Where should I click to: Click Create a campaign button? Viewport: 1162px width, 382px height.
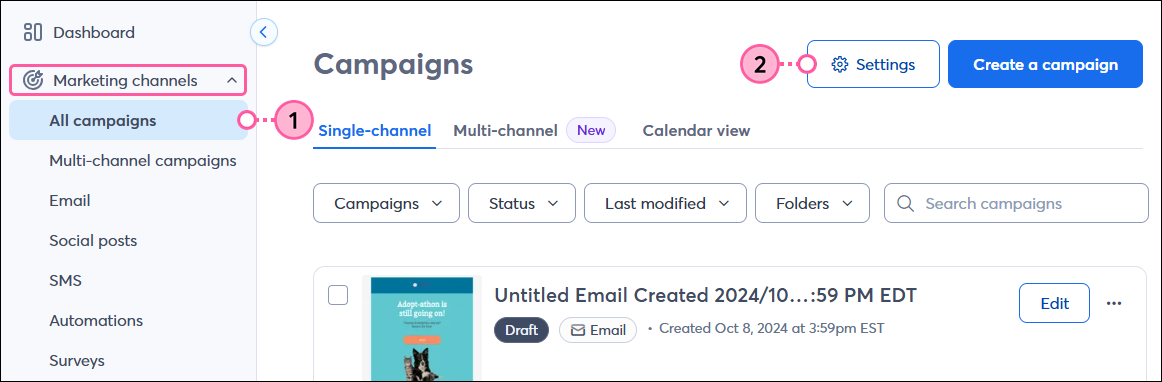[x=1045, y=65]
